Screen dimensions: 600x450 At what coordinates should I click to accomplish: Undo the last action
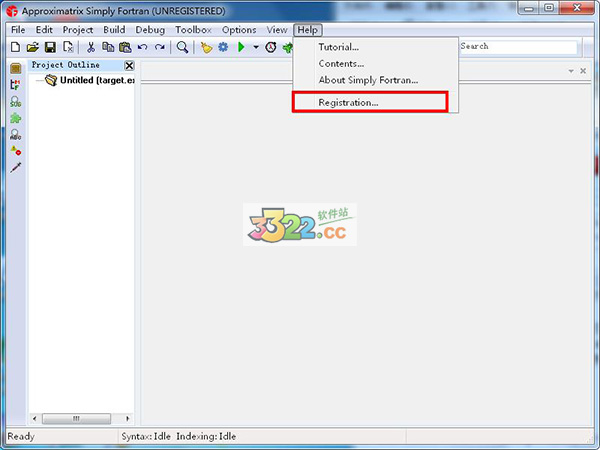142,47
